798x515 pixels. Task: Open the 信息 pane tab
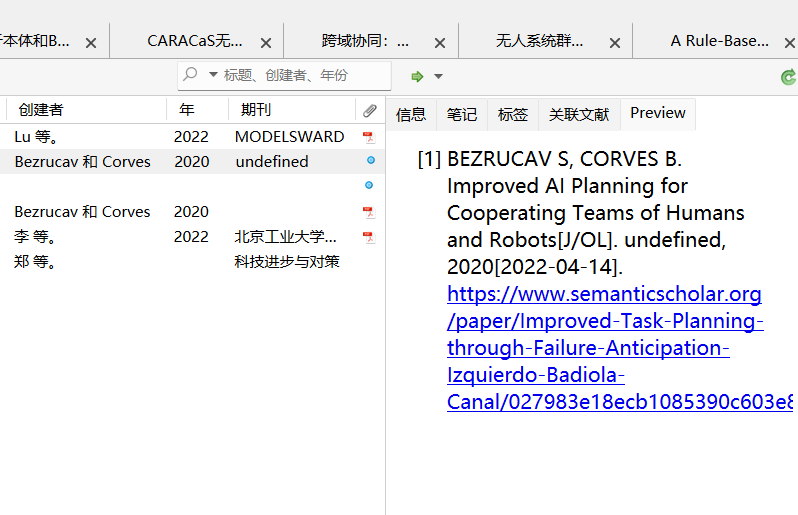pyautogui.click(x=411, y=114)
